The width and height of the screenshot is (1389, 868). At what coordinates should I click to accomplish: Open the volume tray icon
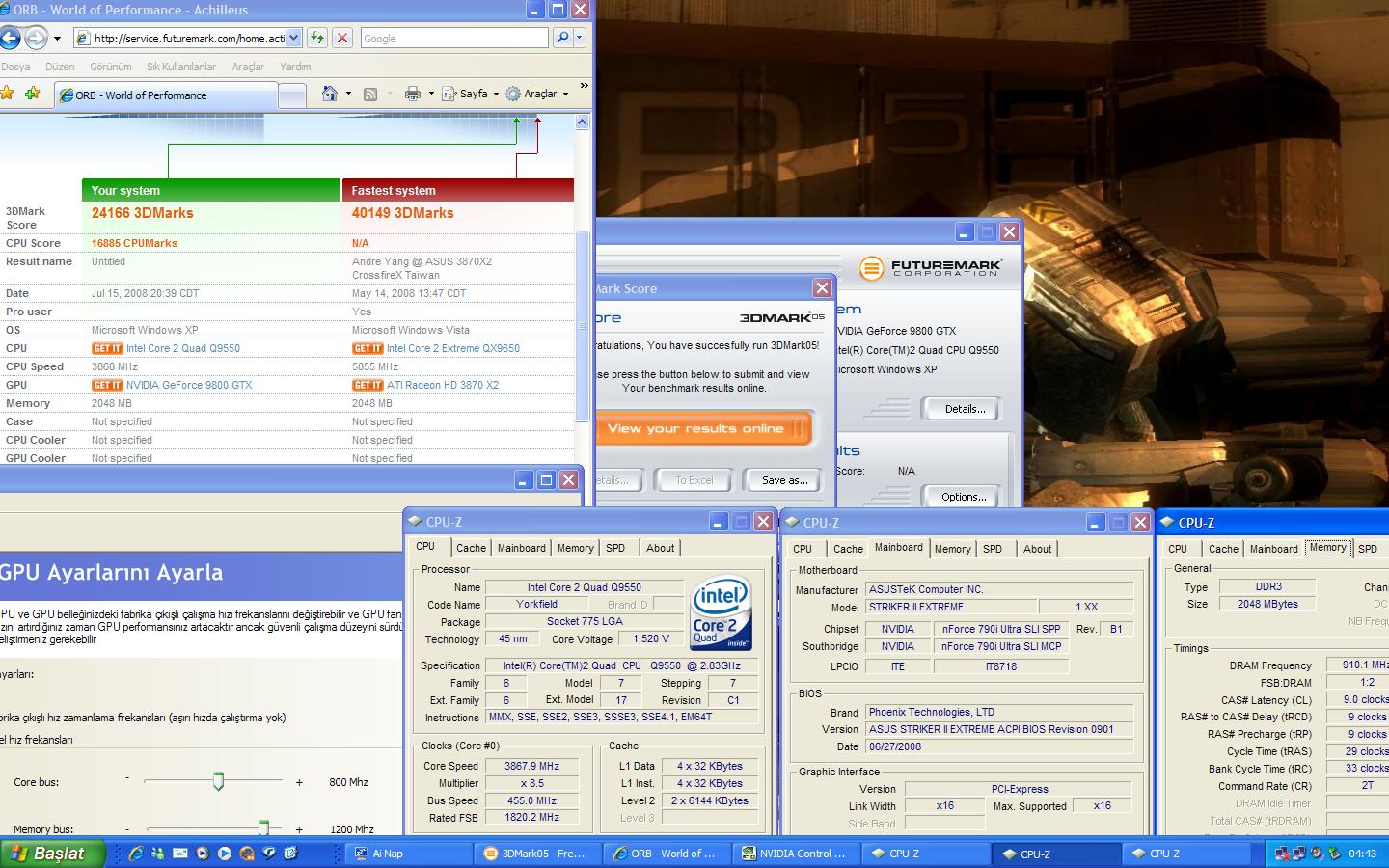click(x=1317, y=854)
